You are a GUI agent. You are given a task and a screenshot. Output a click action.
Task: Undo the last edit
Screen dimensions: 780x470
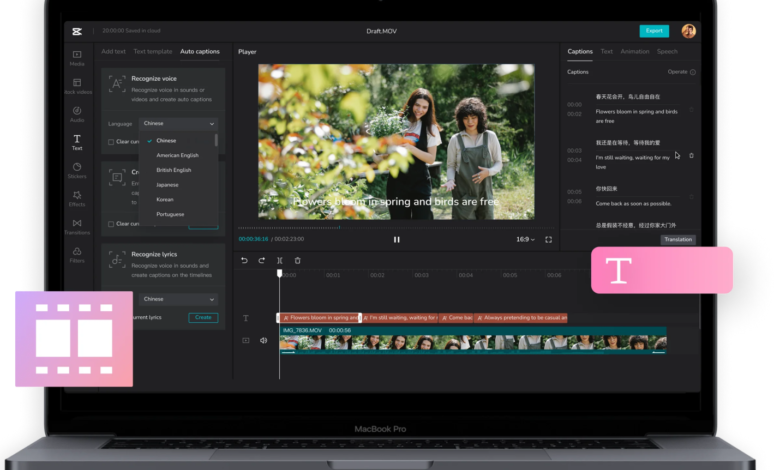244,260
